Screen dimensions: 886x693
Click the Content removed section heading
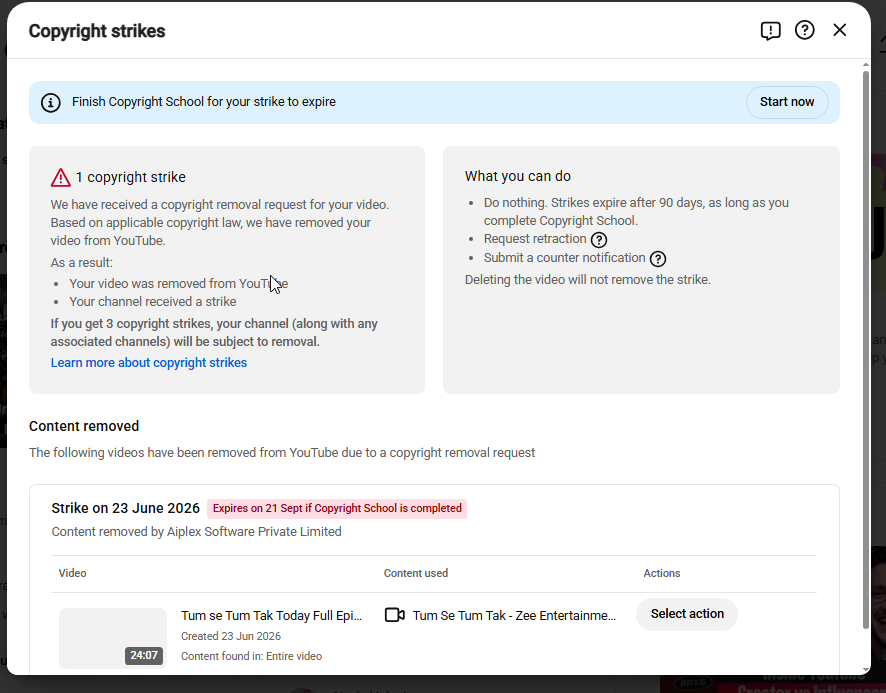pyautogui.click(x=84, y=426)
